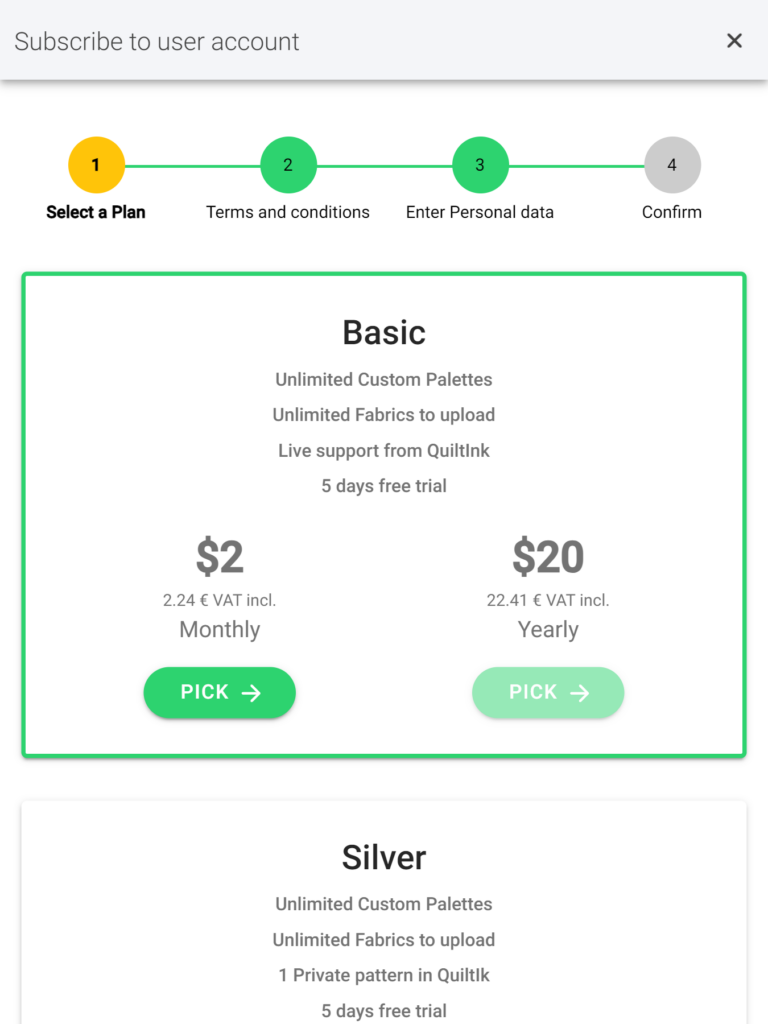Click the $2 monthly price
Image resolution: width=768 pixels, height=1024 pixels.
point(219,556)
